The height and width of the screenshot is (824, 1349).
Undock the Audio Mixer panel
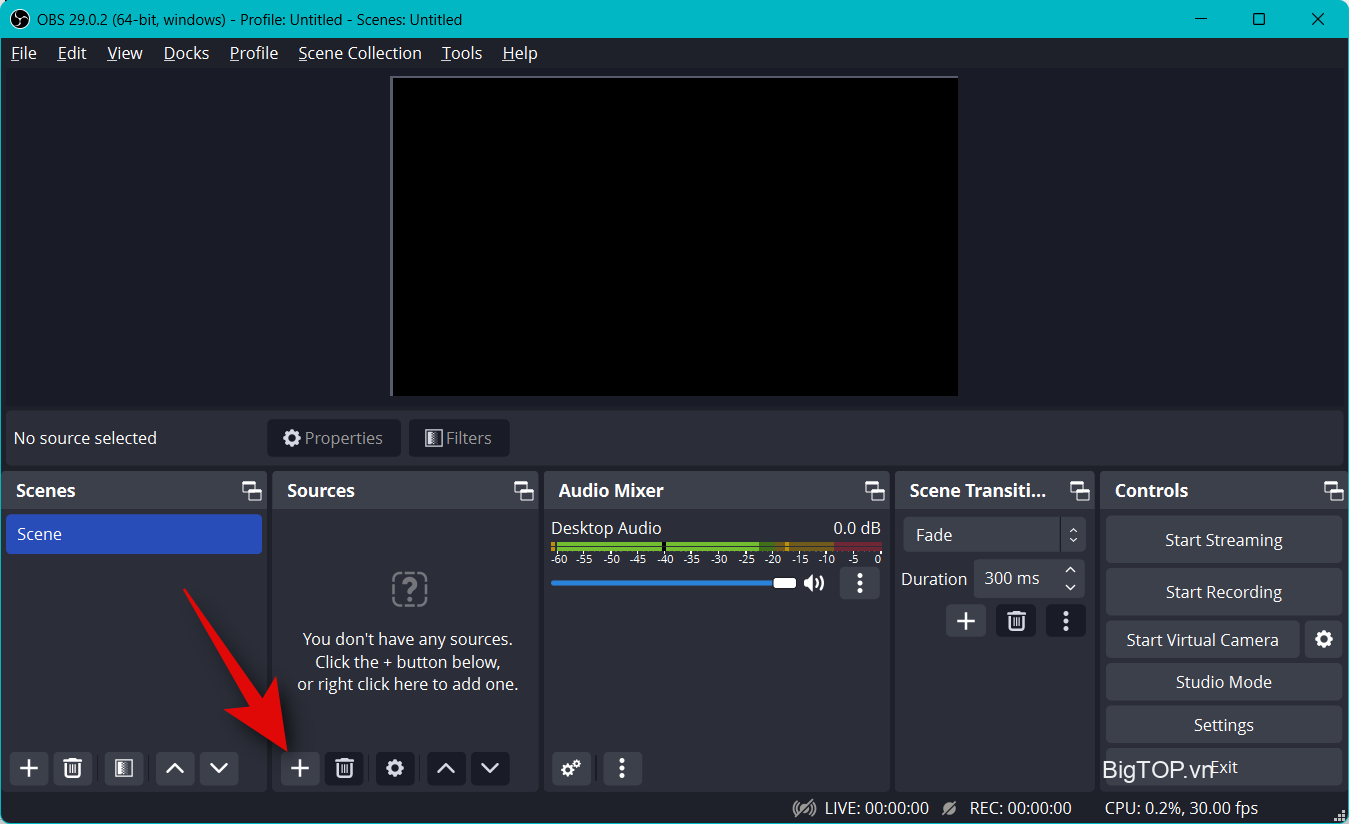[875, 491]
